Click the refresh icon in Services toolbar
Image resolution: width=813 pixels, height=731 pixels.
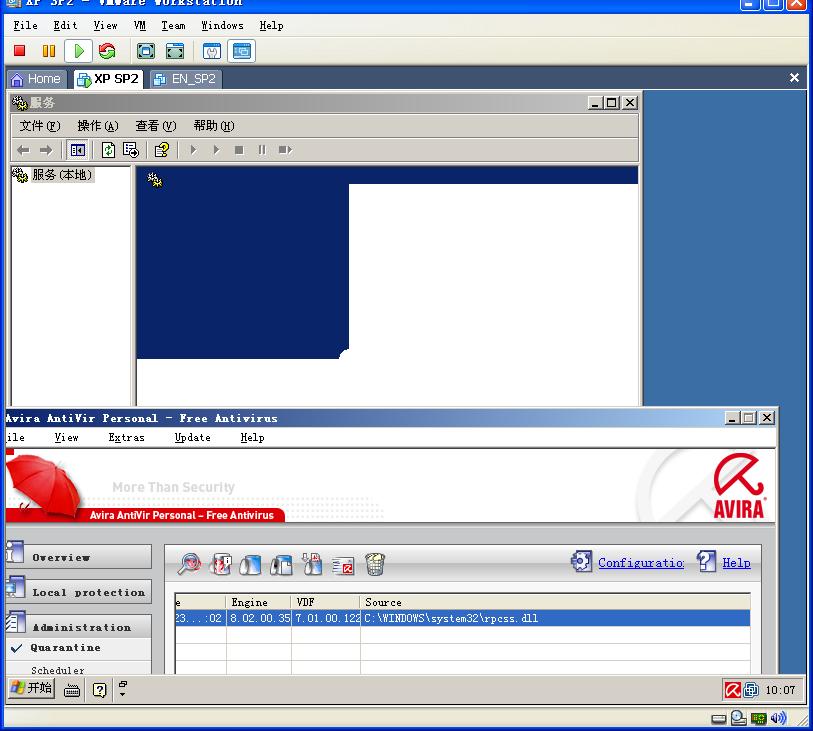click(108, 150)
